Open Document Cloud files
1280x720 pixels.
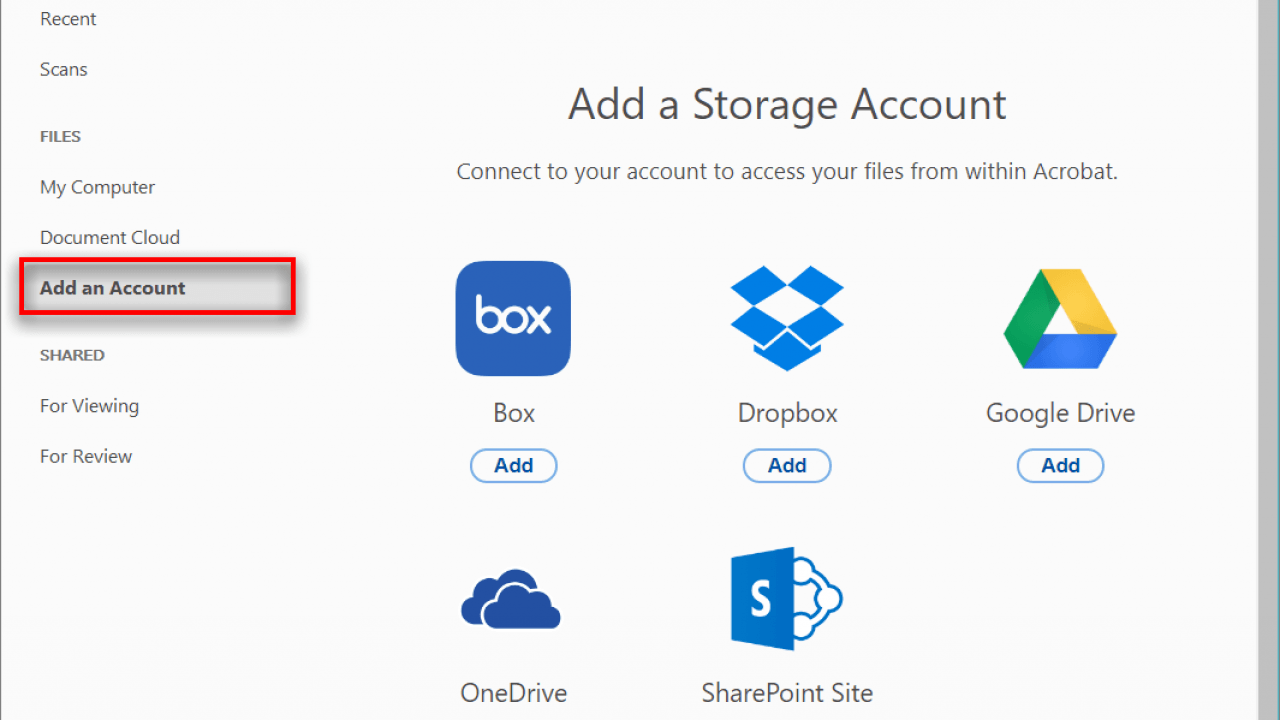coord(110,237)
